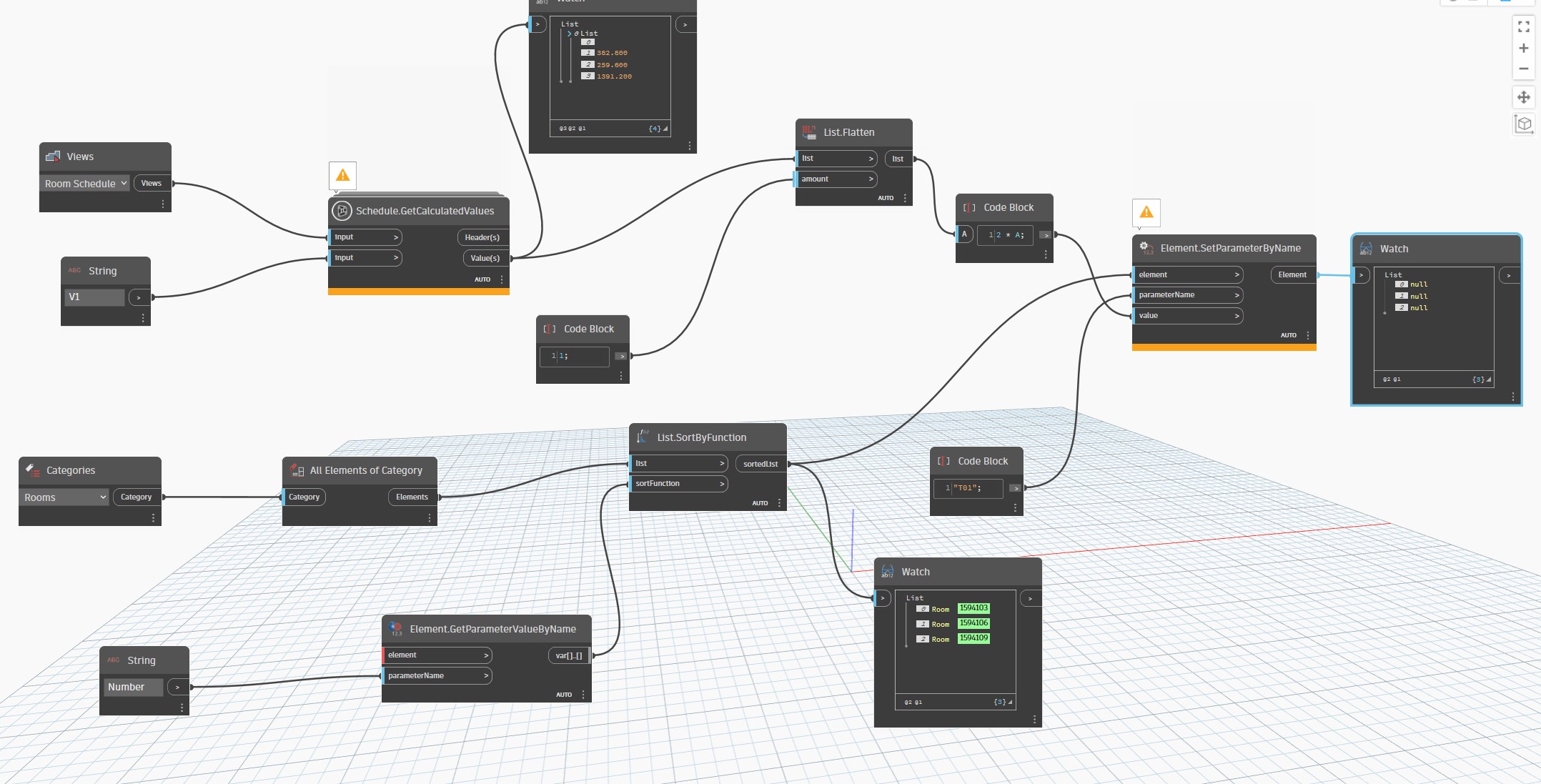Open options dots on Schedule.GetCalculatedValues node
This screenshot has width=1541, height=784.
coord(502,279)
